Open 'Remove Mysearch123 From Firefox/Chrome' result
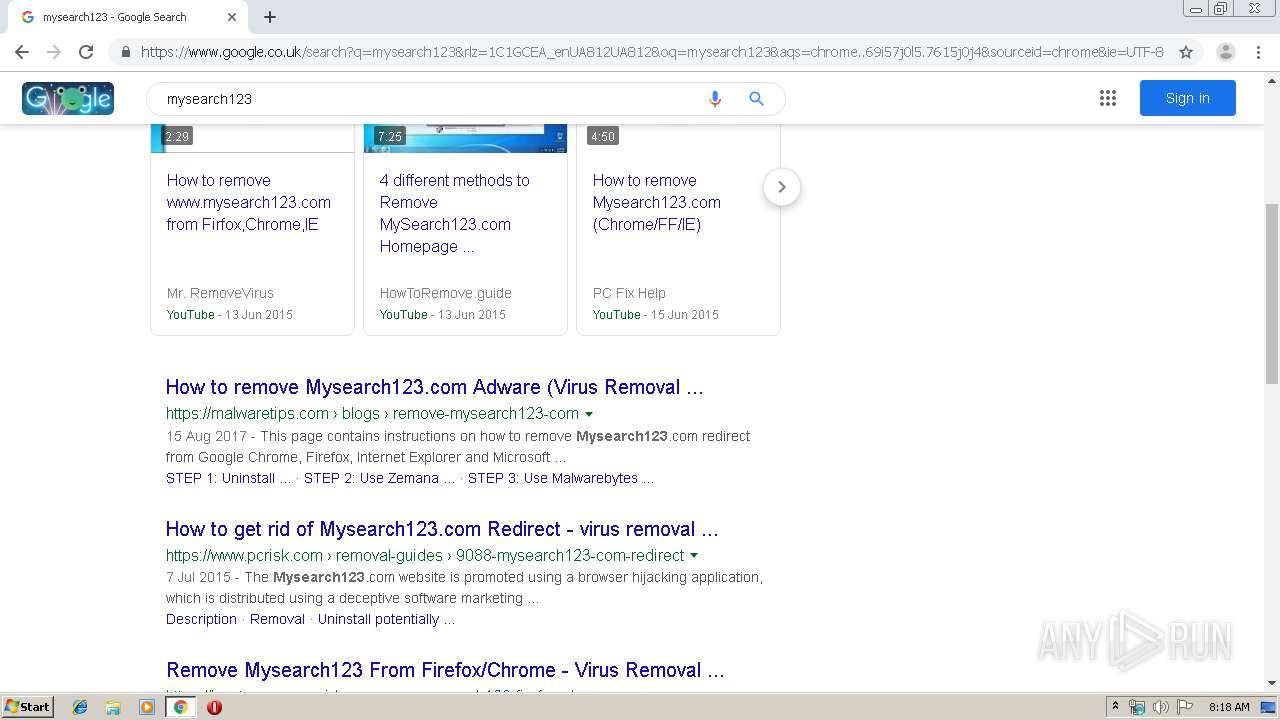Viewport: 1280px width, 720px height. [x=445, y=670]
